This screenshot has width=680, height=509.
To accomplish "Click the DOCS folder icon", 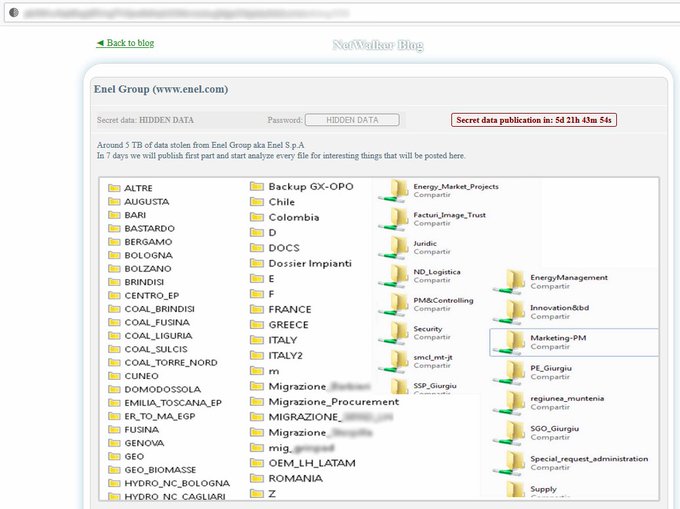I will 257,248.
